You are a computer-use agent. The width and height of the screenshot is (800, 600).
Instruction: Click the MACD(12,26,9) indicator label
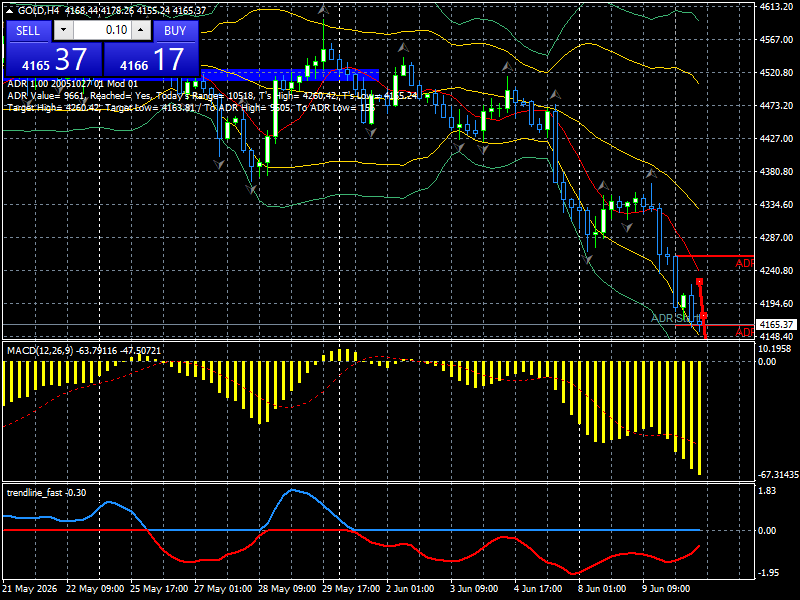(x=84, y=351)
